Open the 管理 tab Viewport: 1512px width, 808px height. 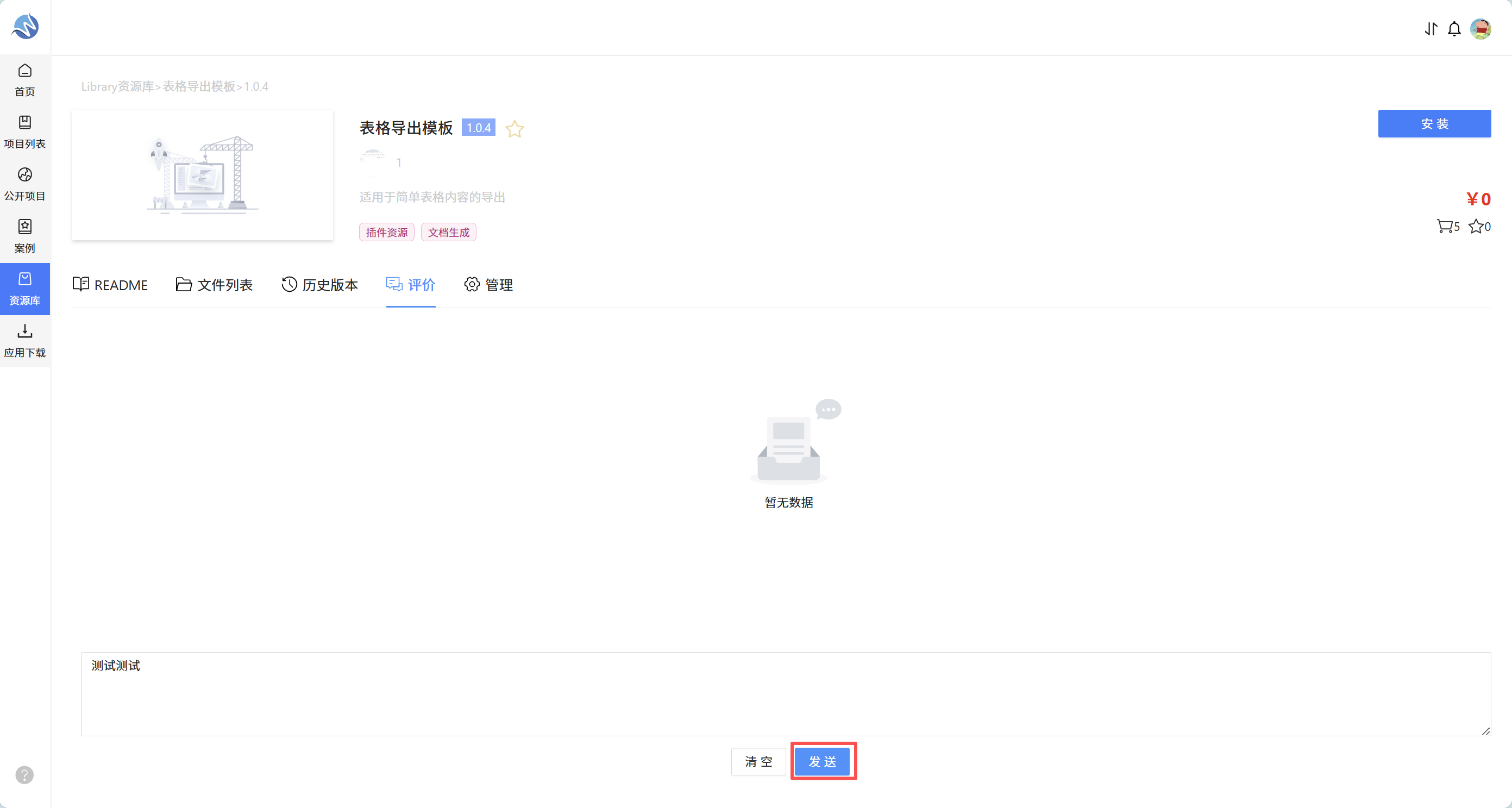click(x=488, y=285)
